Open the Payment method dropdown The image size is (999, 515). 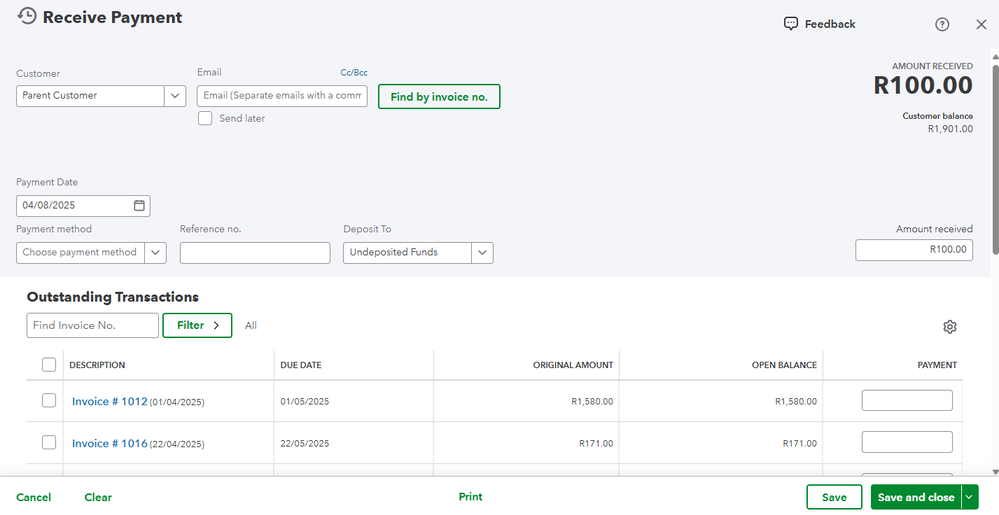click(156, 253)
